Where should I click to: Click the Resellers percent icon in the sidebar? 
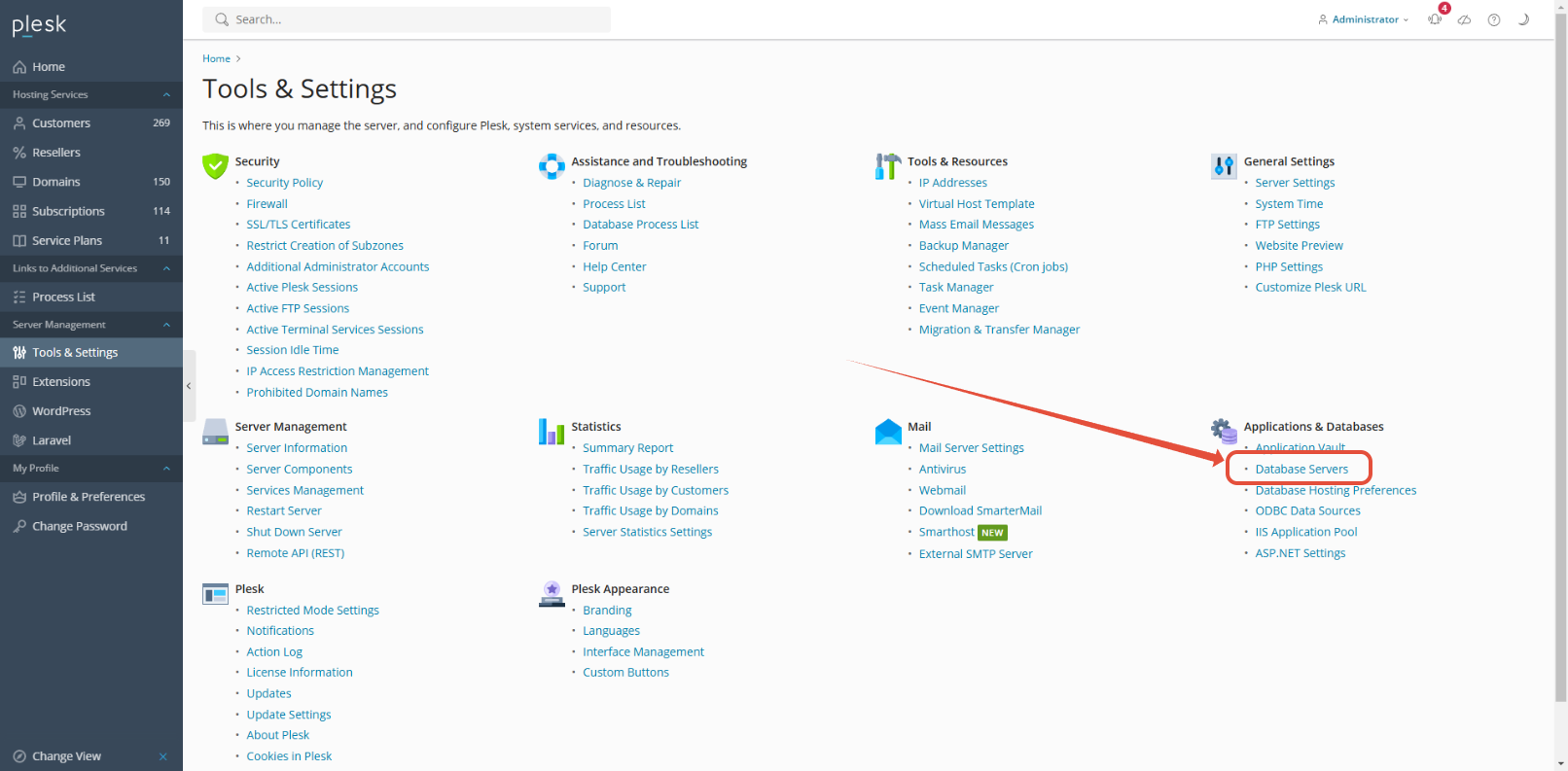pyautogui.click(x=19, y=153)
